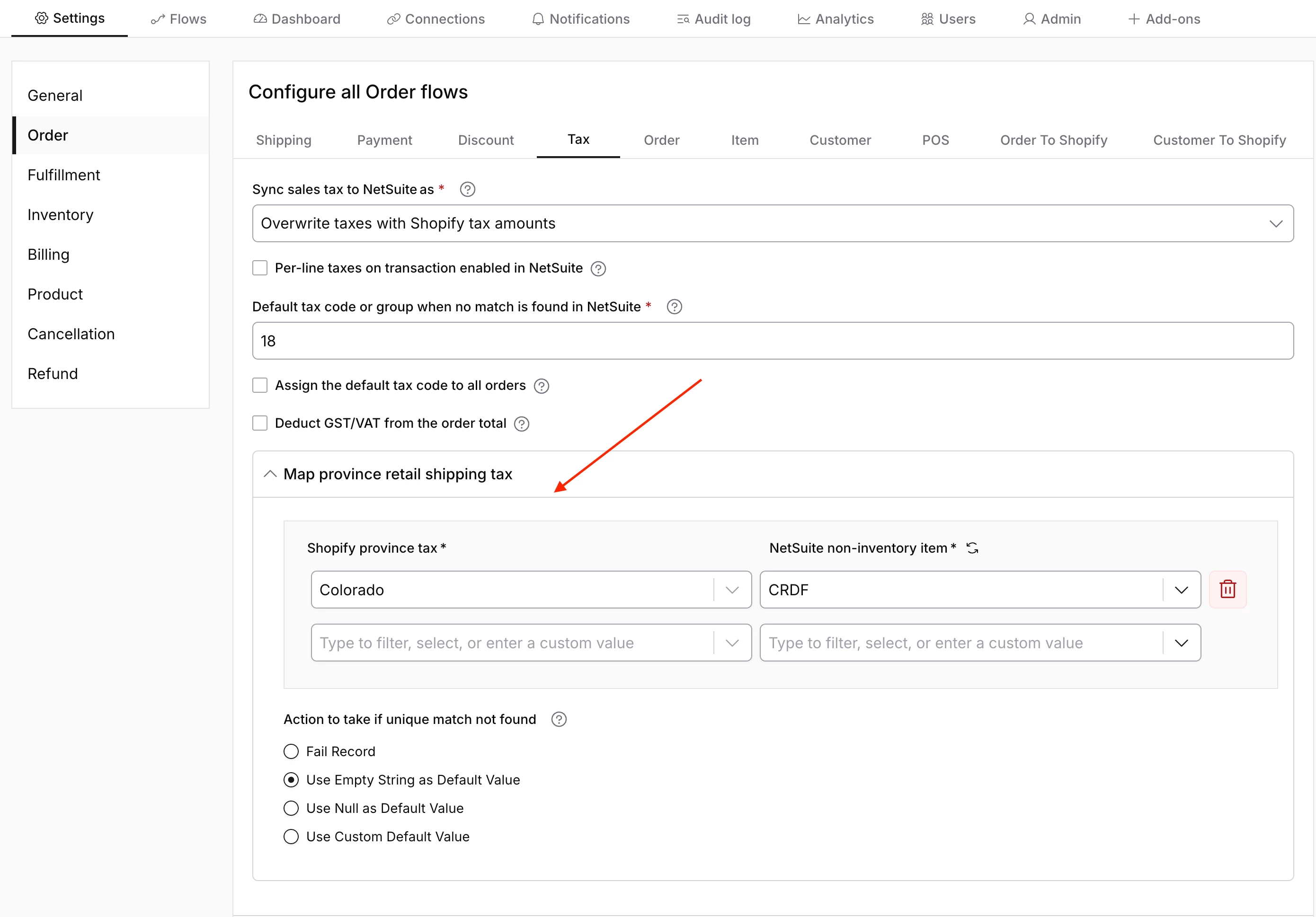This screenshot has width=1316, height=917.
Task: Switch to the Discount tab
Action: click(486, 141)
